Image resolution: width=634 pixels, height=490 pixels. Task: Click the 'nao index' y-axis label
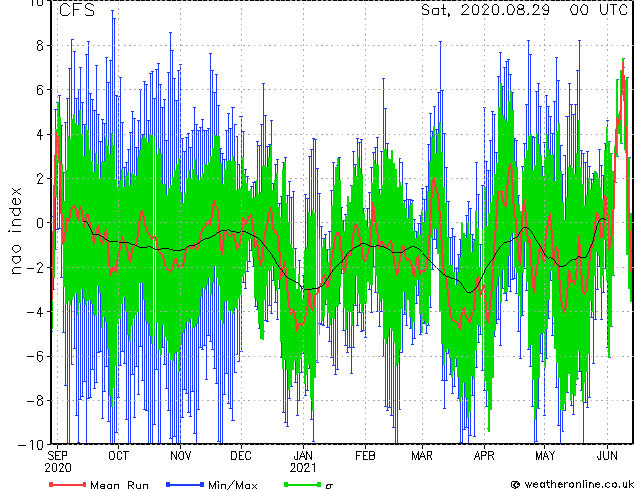pyautogui.click(x=15, y=231)
